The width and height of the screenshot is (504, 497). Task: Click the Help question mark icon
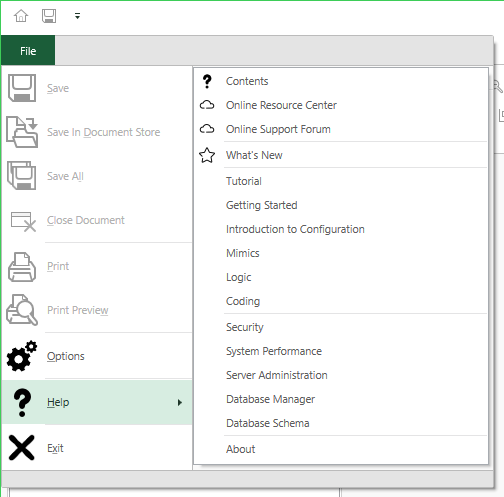22,402
